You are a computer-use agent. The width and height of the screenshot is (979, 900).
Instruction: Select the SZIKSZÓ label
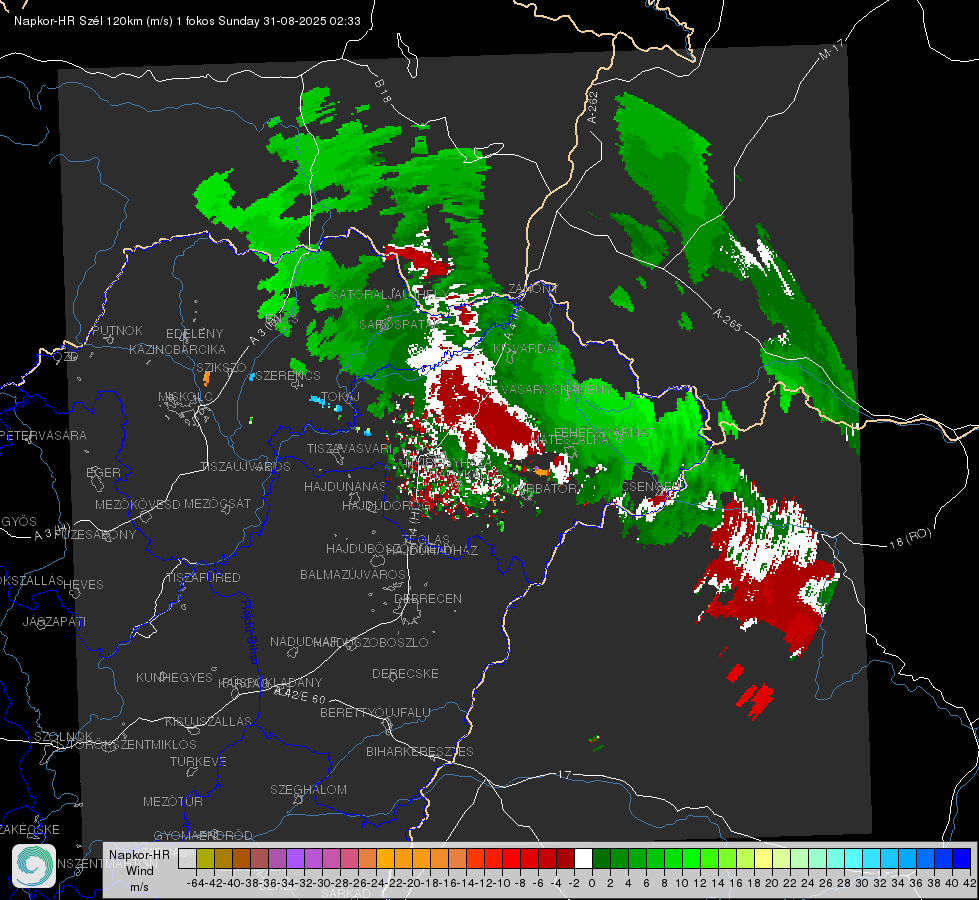pyautogui.click(x=222, y=367)
